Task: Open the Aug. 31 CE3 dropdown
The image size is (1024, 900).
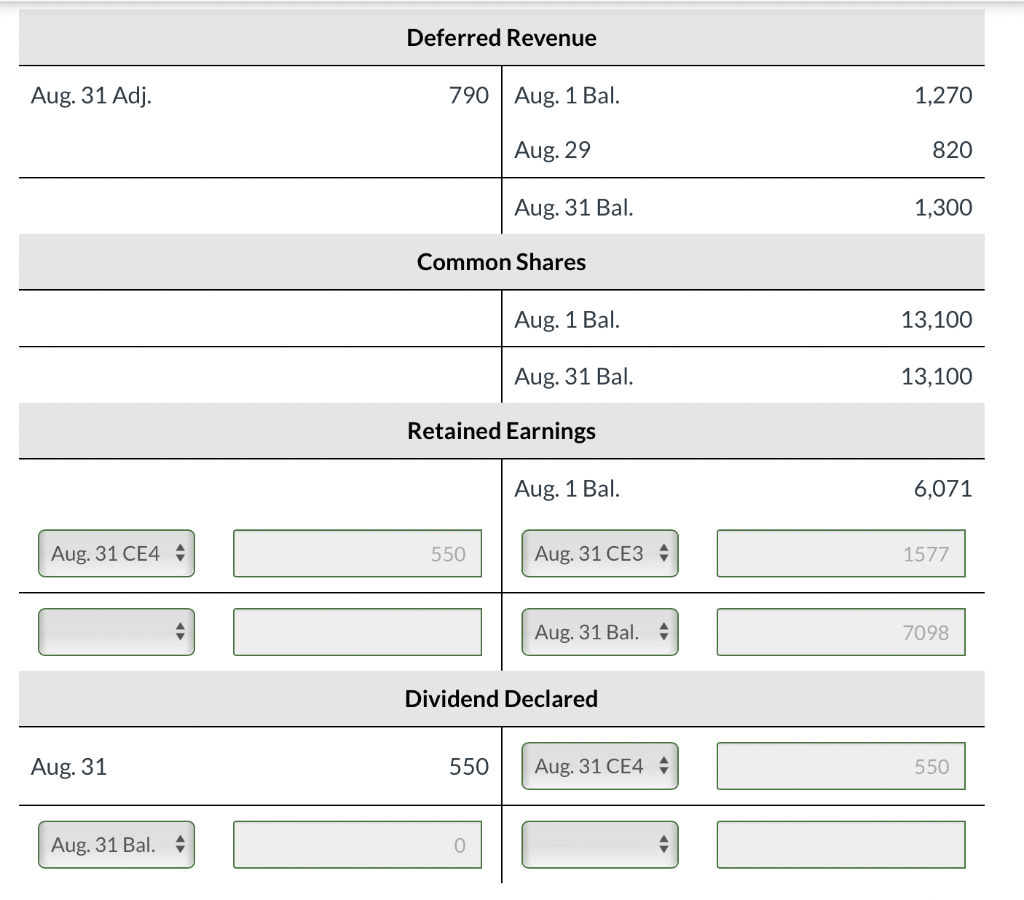Action: 599,552
